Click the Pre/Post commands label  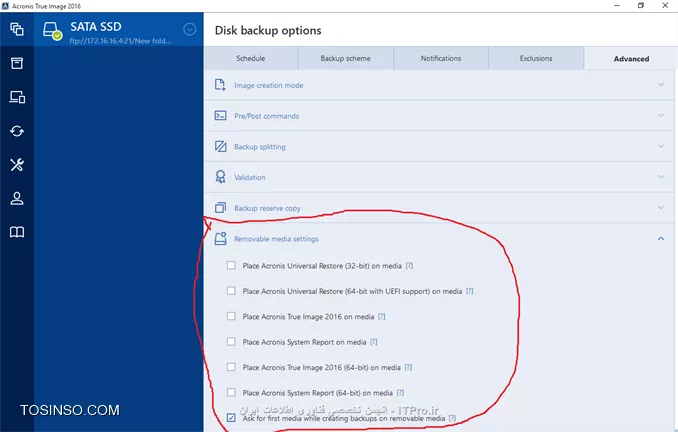pyautogui.click(x=266, y=116)
